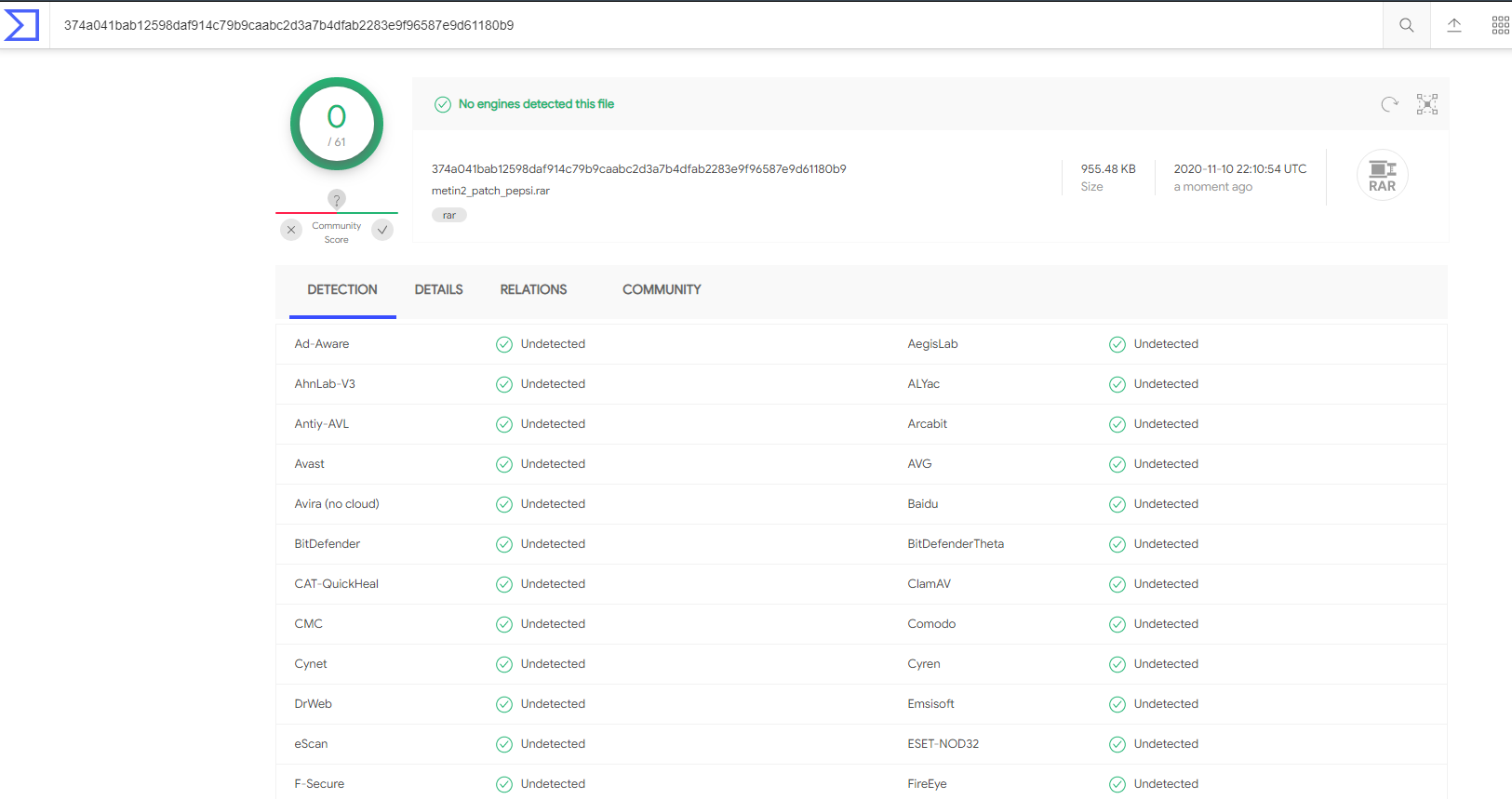This screenshot has height=799, width=1512.
Task: Click the Antiy-AVL undetected check icon
Action: pyautogui.click(x=504, y=424)
